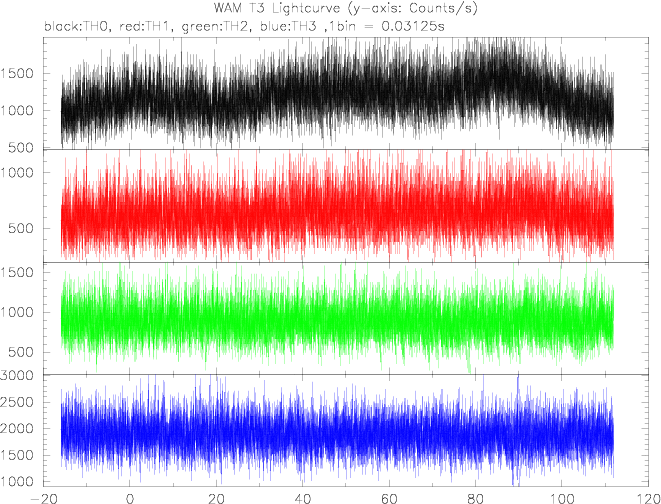Screen dimensions: 661x504
Task: Click the "1500" y-axis label of black panel
Action: [x=17, y=73]
